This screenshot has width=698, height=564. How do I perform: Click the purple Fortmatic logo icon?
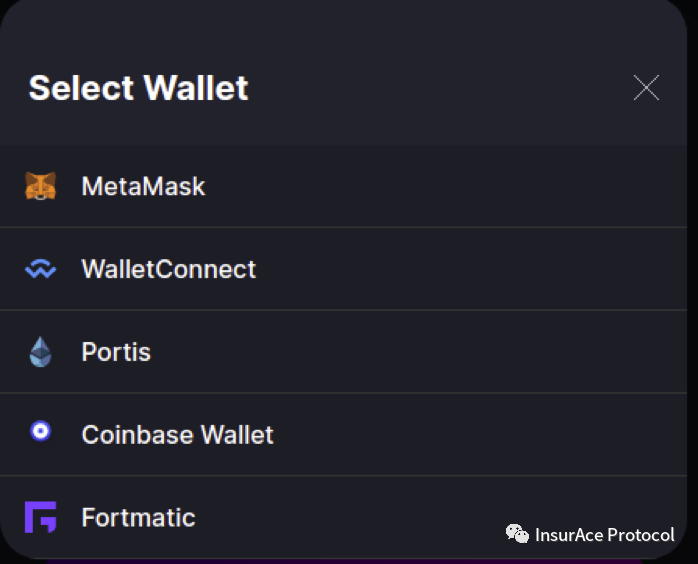(x=41, y=517)
